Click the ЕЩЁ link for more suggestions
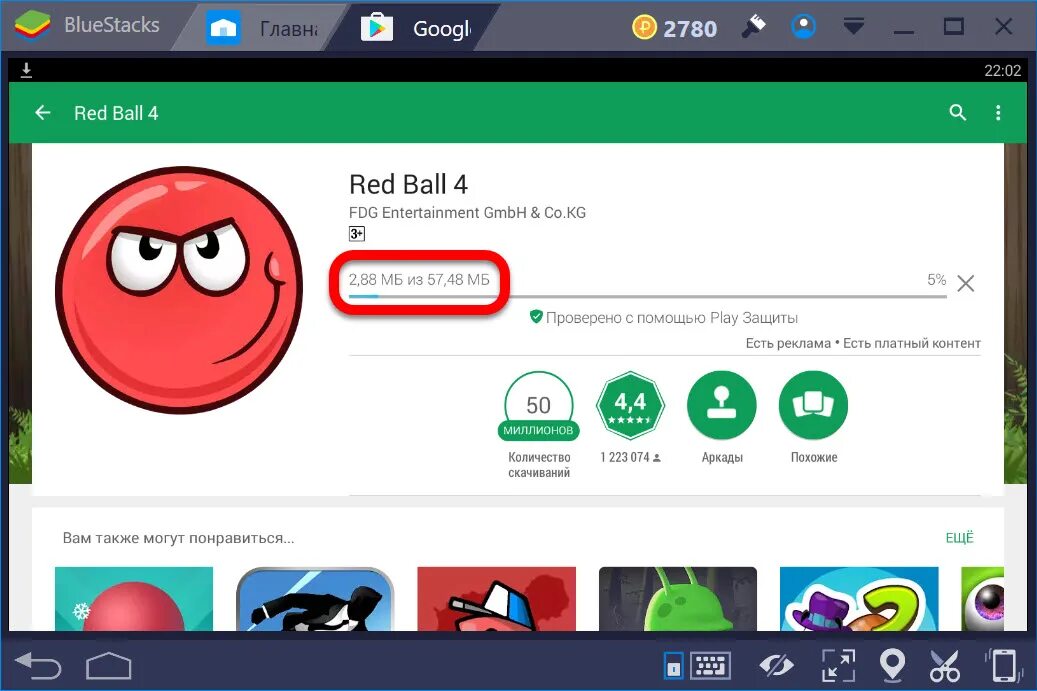The width and height of the screenshot is (1037, 691). click(959, 538)
